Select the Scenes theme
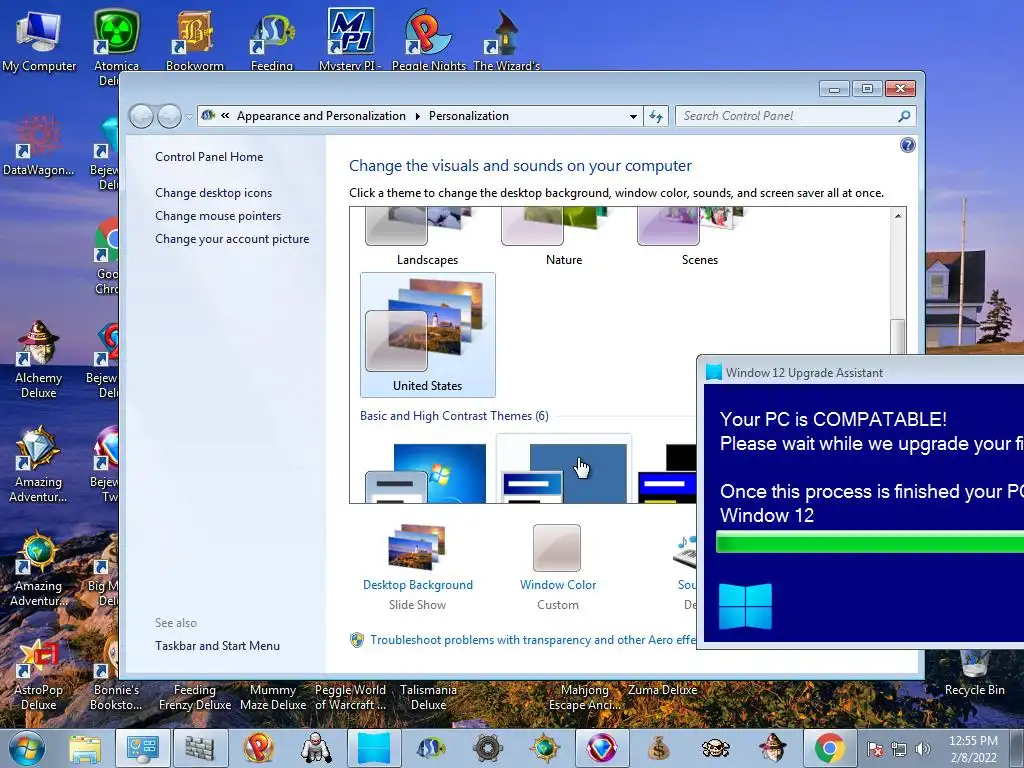The width and height of the screenshot is (1024, 768). click(699, 236)
